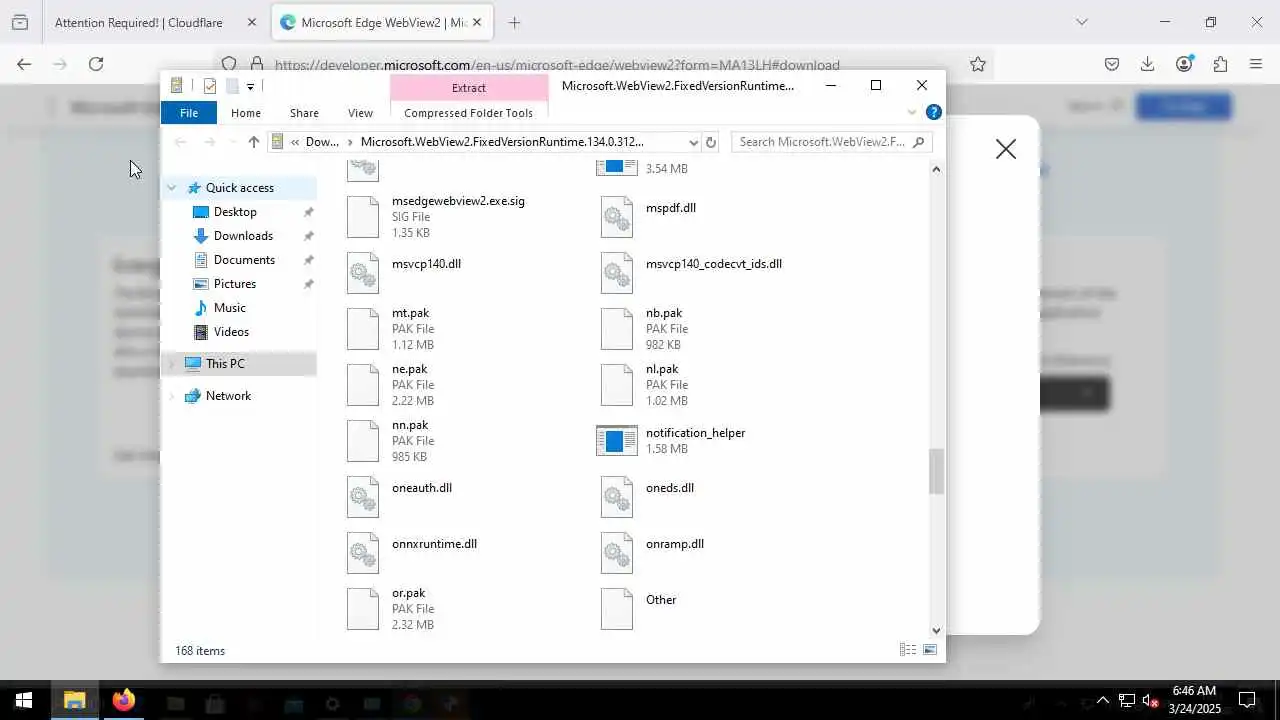Image resolution: width=1280 pixels, height=720 pixels.
Task: Select the msvcp140_codecvt_ids.dll file
Action: 714,273
